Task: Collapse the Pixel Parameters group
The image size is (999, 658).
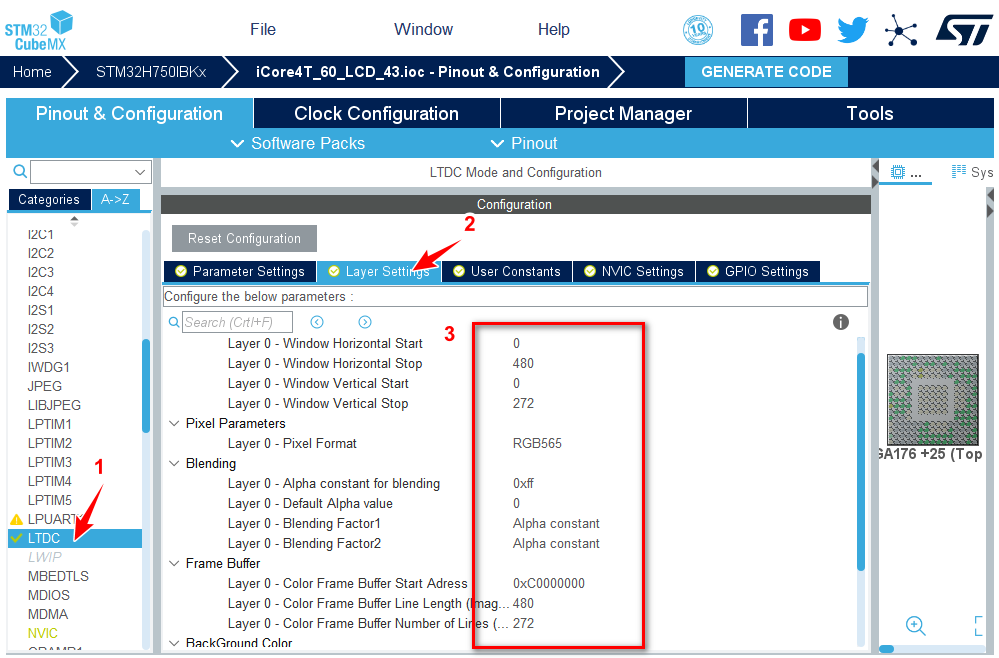Action: point(175,424)
